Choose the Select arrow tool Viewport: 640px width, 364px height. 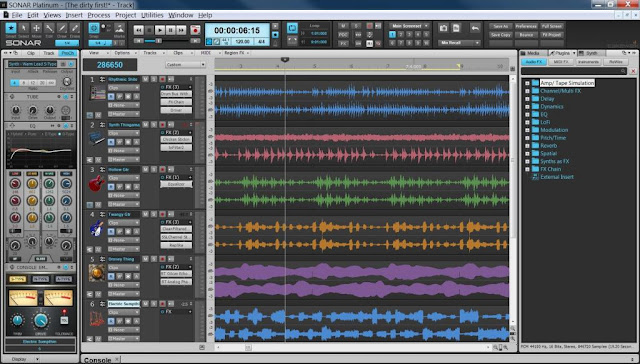coord(24,29)
